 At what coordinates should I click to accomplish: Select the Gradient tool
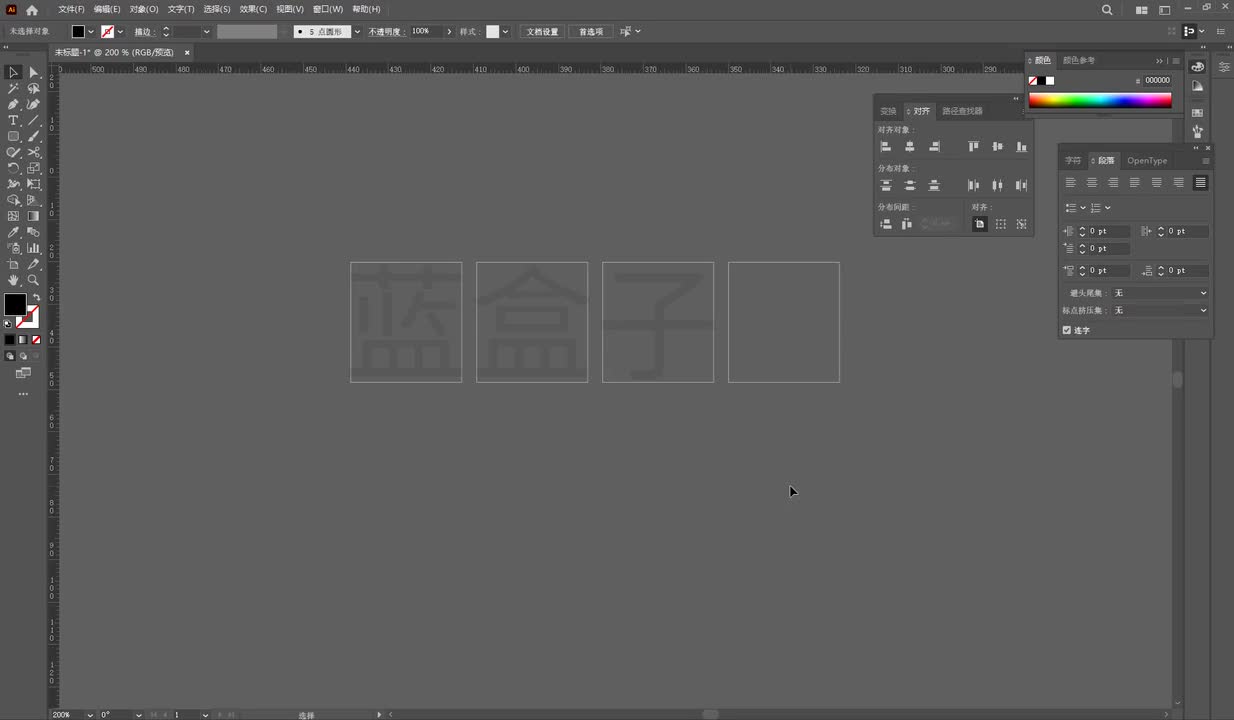pos(33,216)
